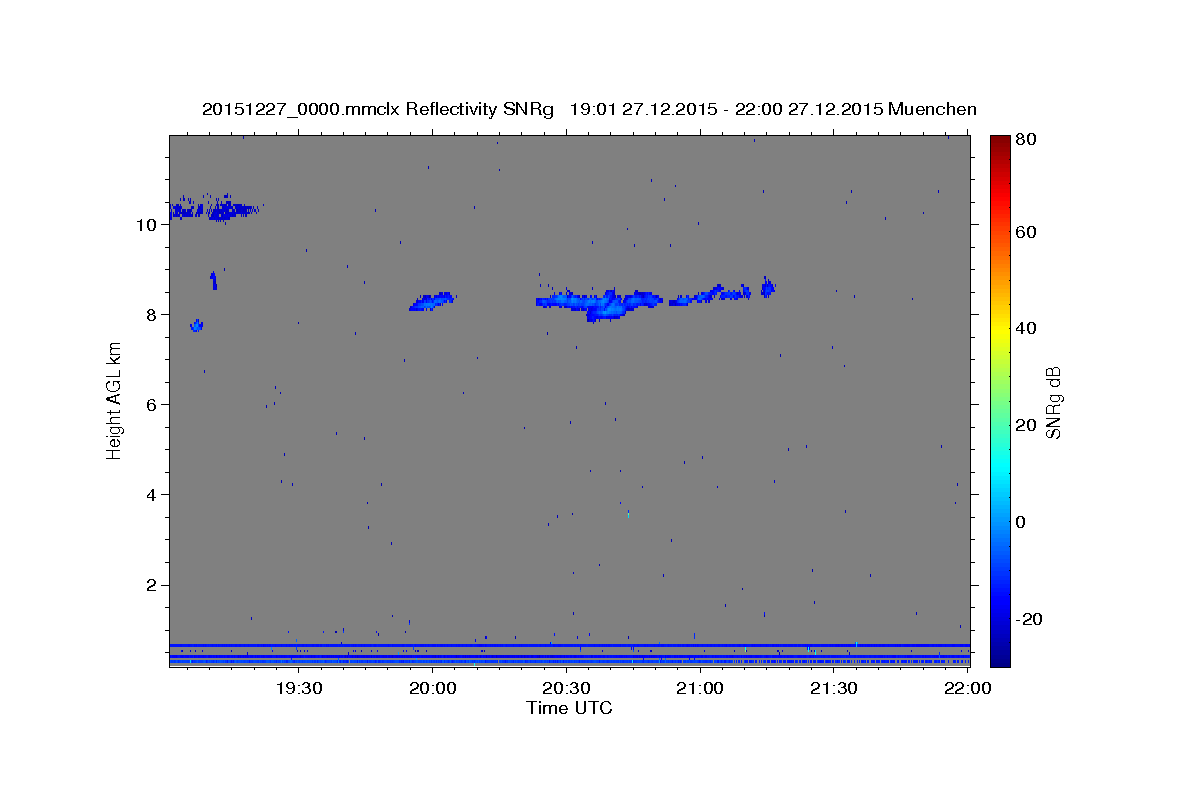This screenshot has width=1200, height=800.
Task: Click the plot title text starting with 20151227_0000.mmclx
Action: pyautogui.click(x=589, y=109)
